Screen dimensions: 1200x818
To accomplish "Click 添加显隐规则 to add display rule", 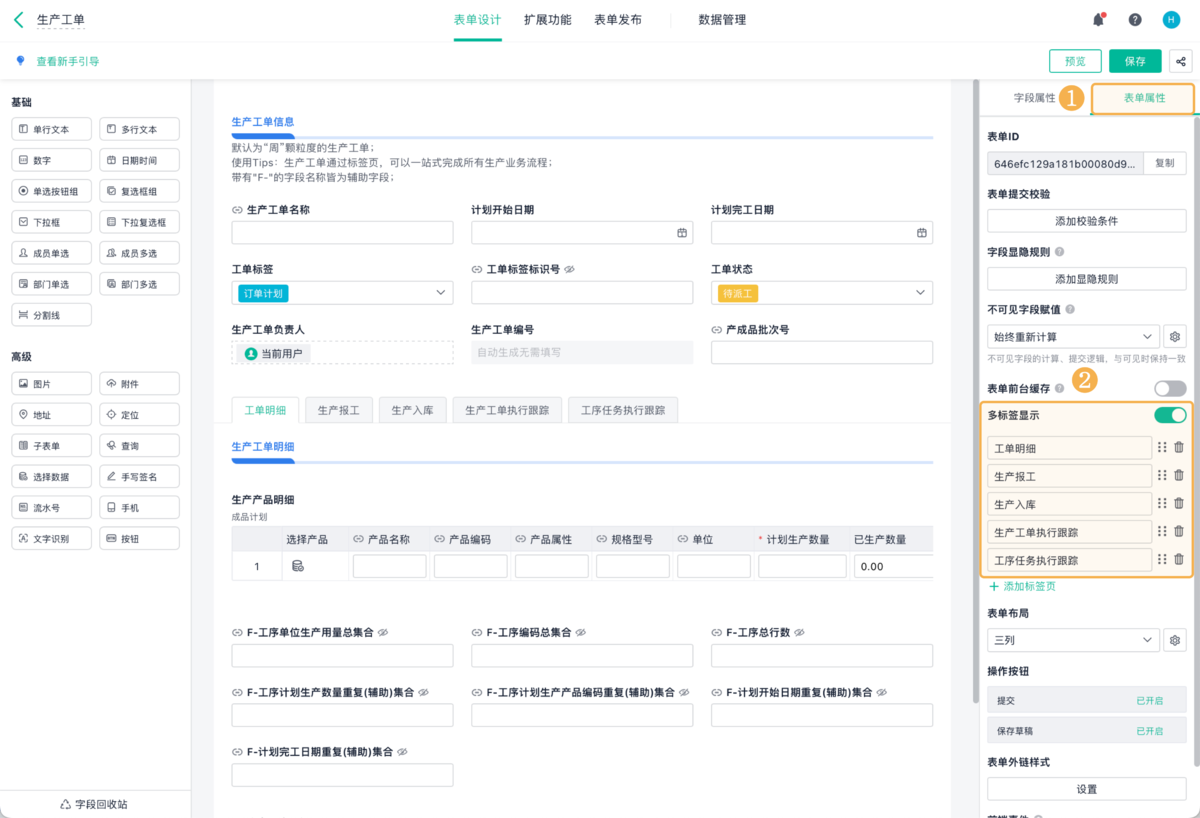I will point(1086,278).
